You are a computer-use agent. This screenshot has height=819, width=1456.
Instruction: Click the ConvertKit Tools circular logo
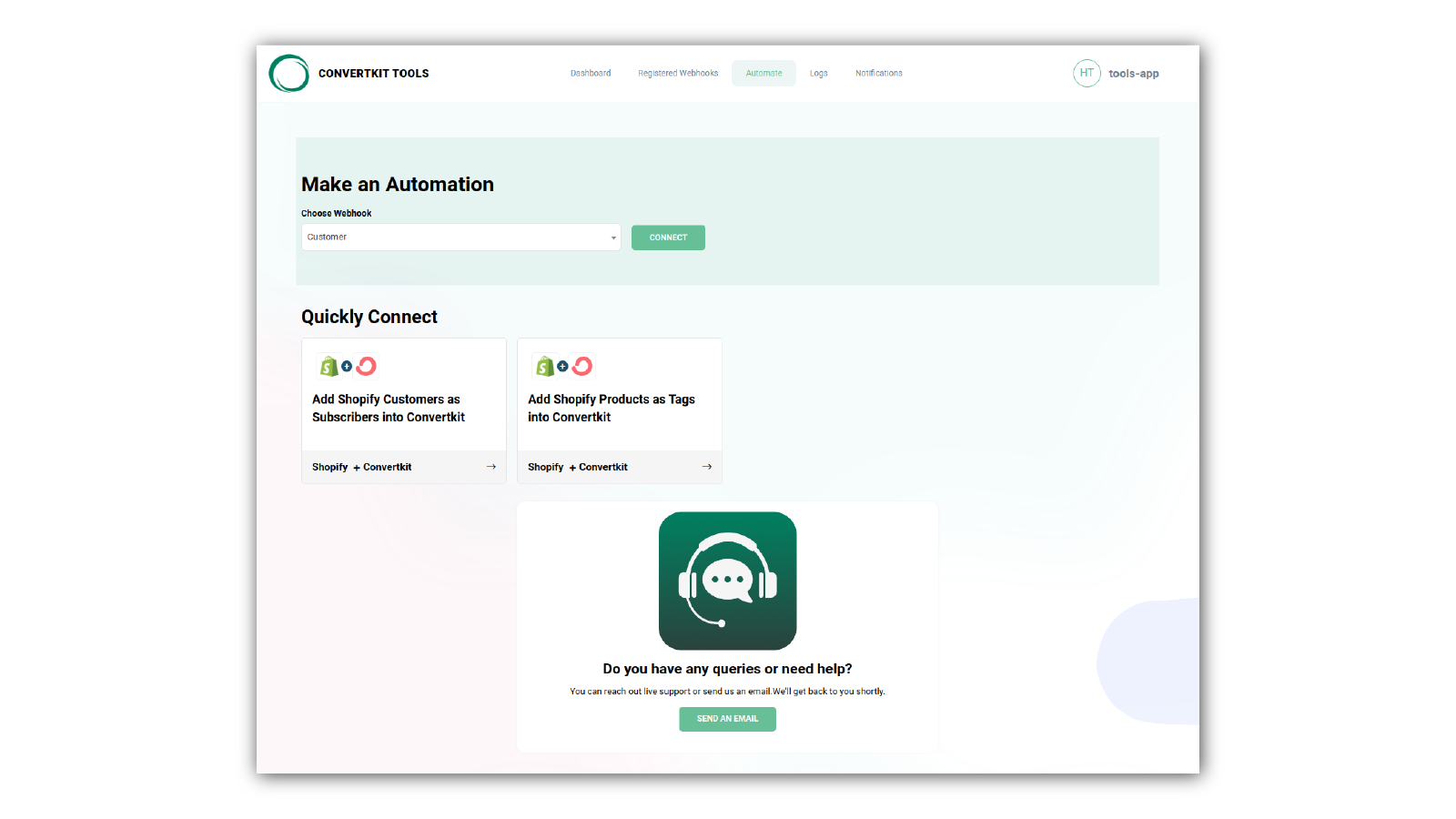(x=289, y=74)
